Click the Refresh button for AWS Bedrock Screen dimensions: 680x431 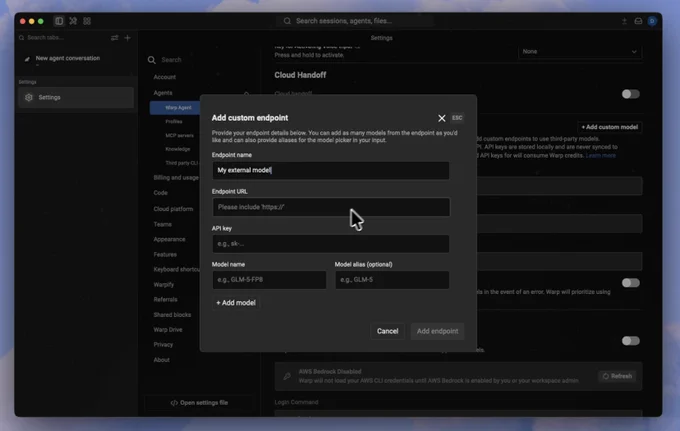pos(617,376)
